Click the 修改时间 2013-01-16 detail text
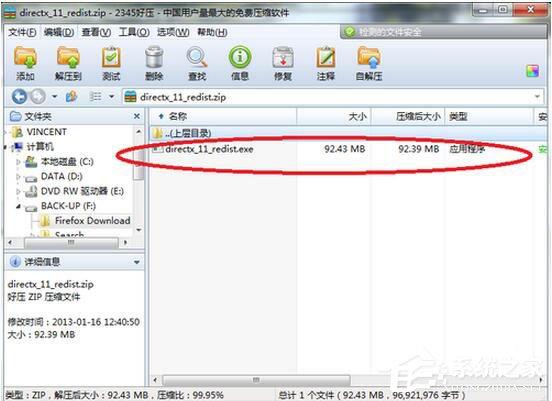The width and height of the screenshot is (552, 401). 74,322
